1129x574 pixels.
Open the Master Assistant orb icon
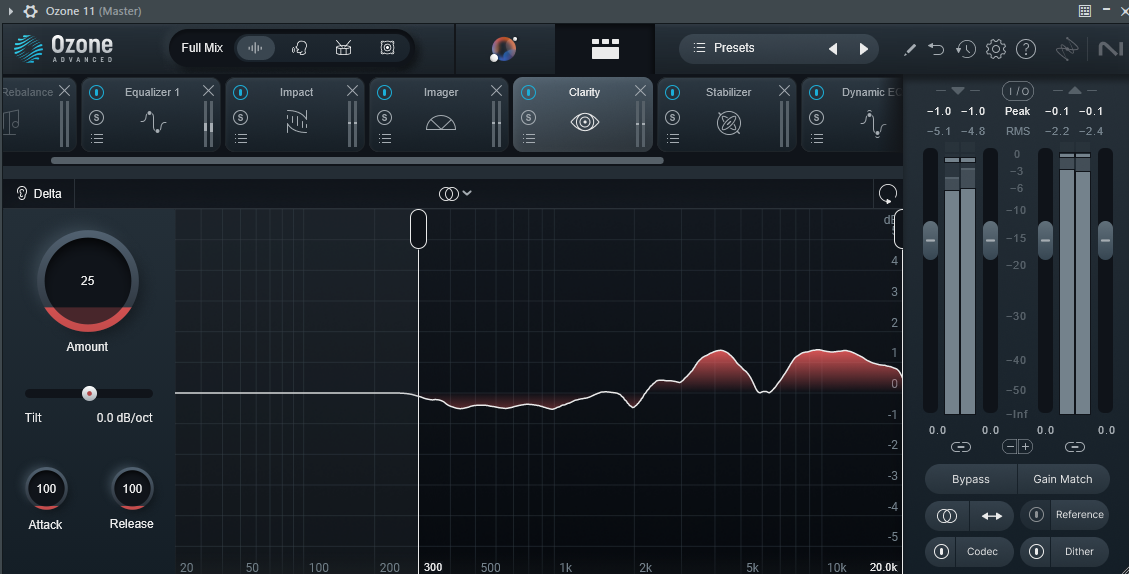tap(503, 48)
